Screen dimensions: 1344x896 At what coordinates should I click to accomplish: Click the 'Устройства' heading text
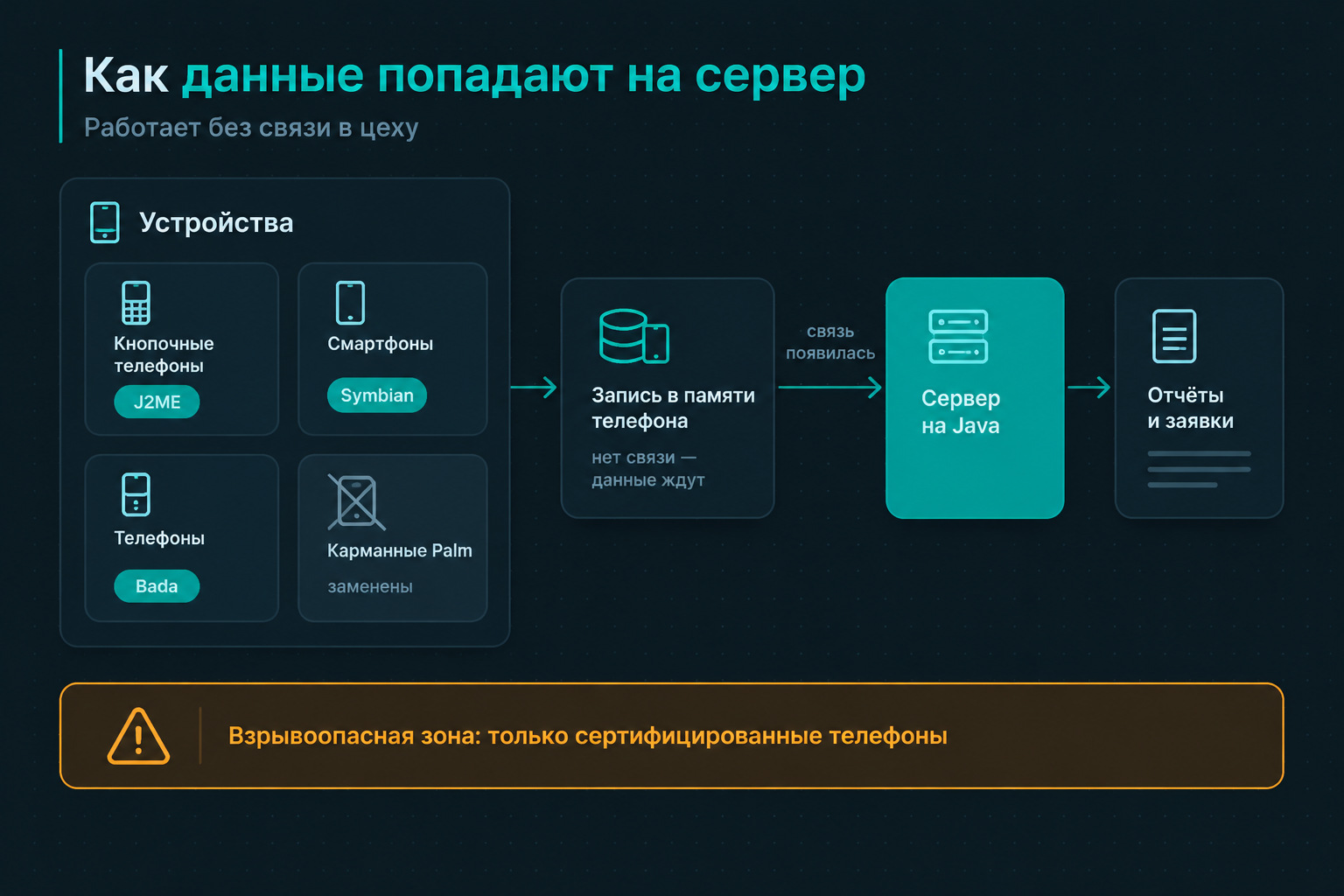tap(216, 222)
